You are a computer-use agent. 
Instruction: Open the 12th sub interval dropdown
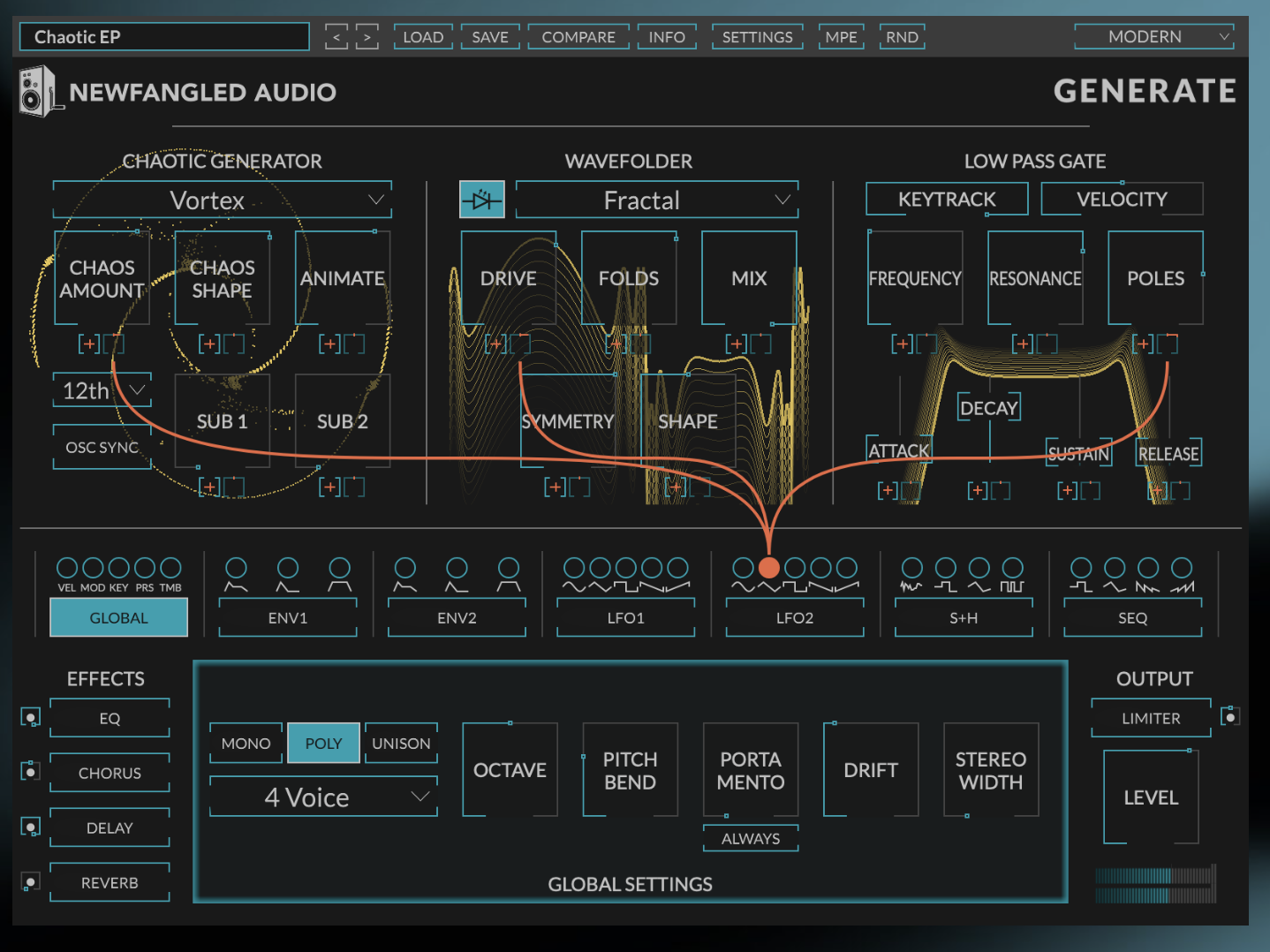click(x=102, y=389)
